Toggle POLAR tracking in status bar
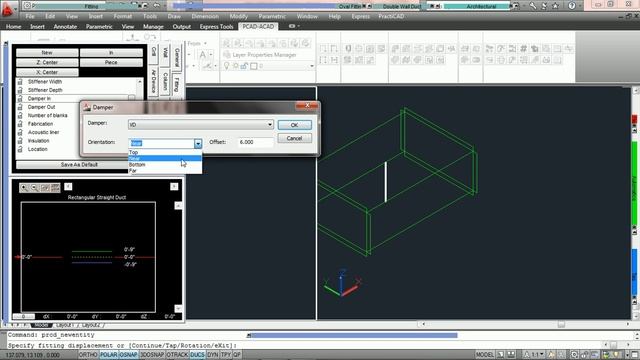 point(108,355)
